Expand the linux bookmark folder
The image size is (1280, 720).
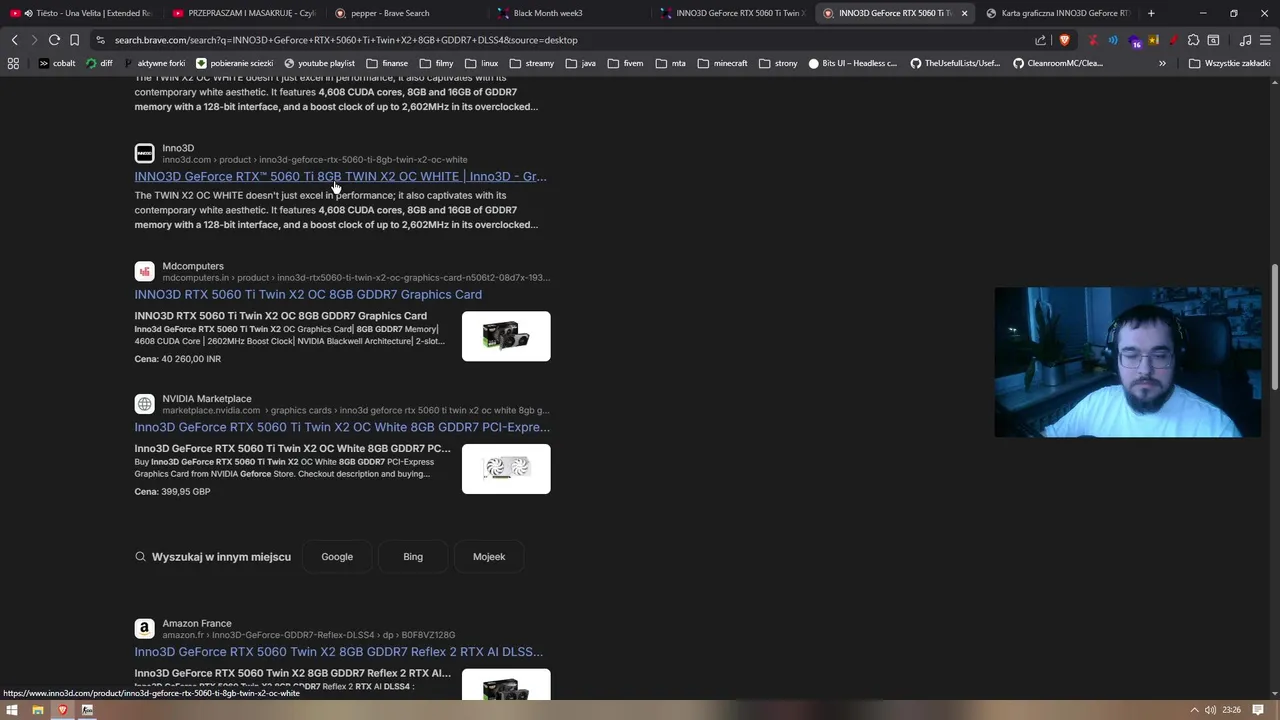pos(481,63)
